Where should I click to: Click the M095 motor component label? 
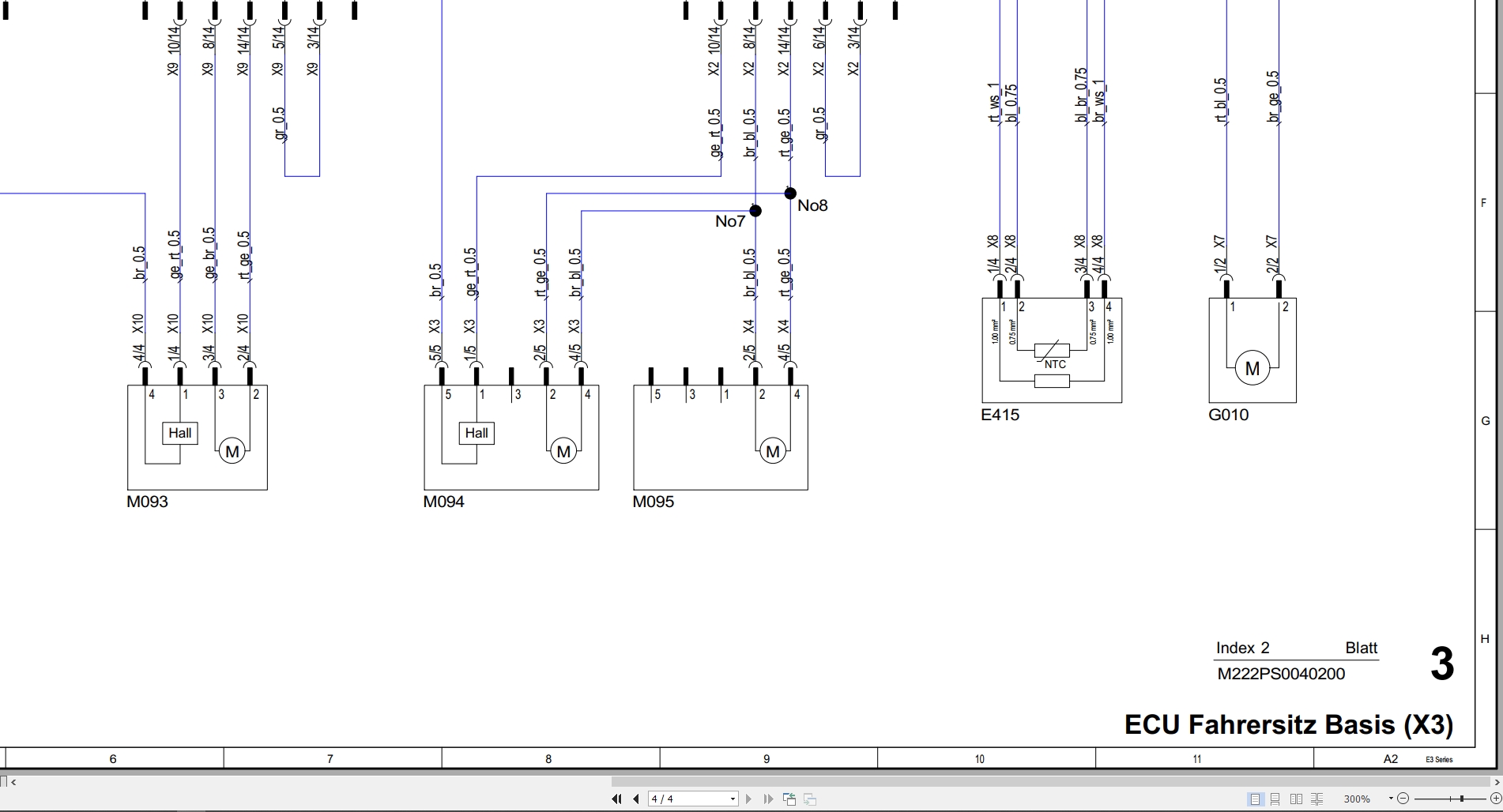[654, 502]
